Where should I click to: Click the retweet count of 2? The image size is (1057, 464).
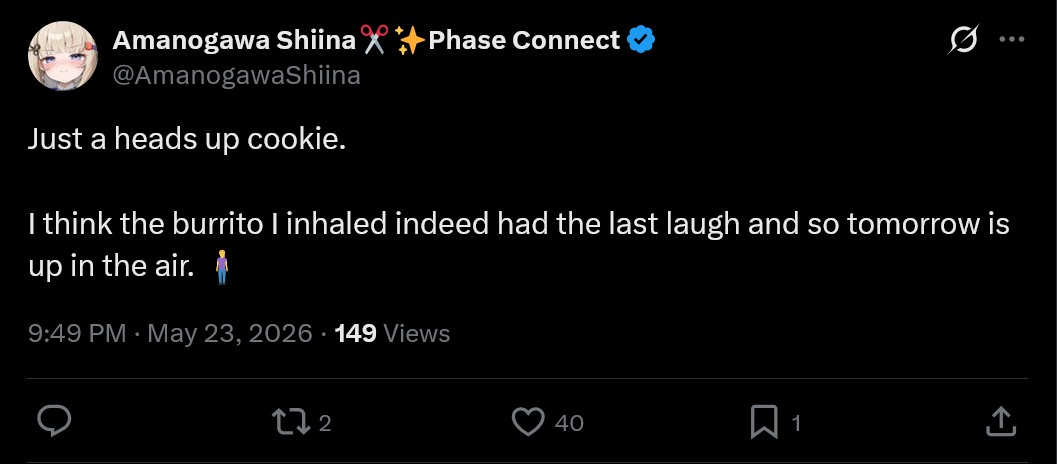coord(324,424)
